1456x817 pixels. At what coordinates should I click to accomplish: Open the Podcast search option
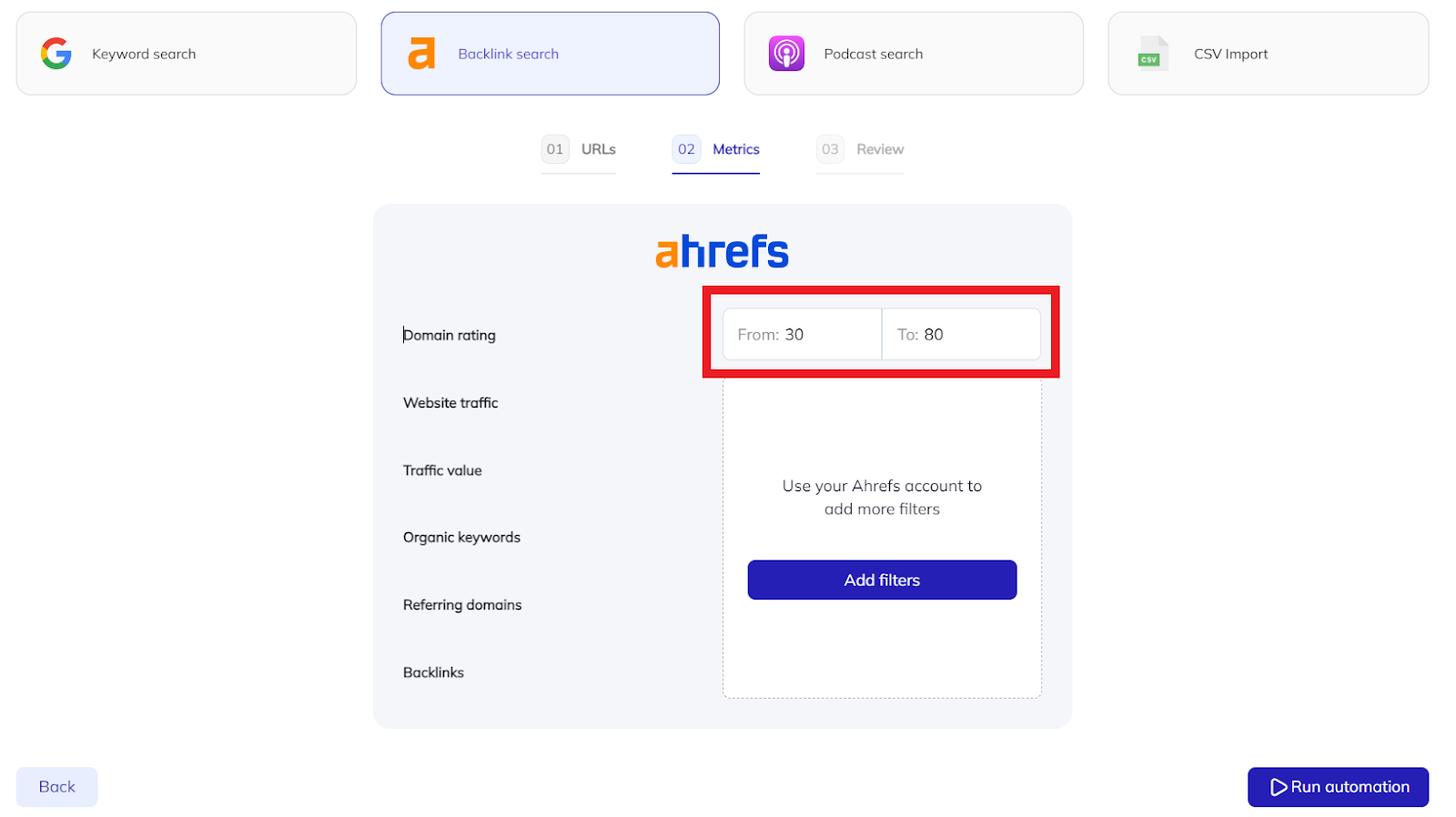tap(914, 54)
